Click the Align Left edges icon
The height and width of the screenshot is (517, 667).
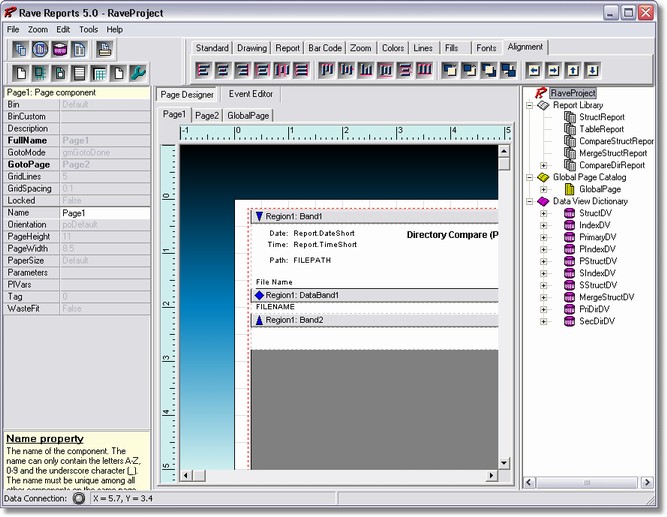203,70
